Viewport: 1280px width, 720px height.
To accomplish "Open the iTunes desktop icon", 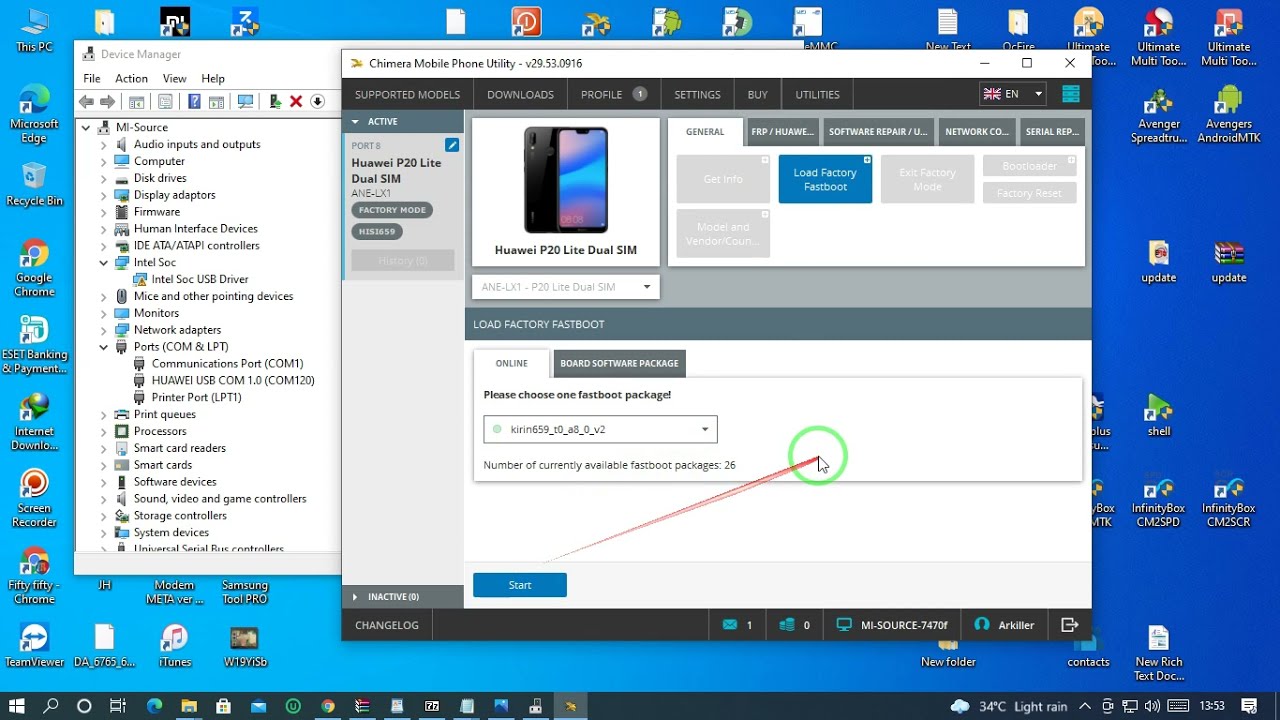I will pyautogui.click(x=175, y=645).
